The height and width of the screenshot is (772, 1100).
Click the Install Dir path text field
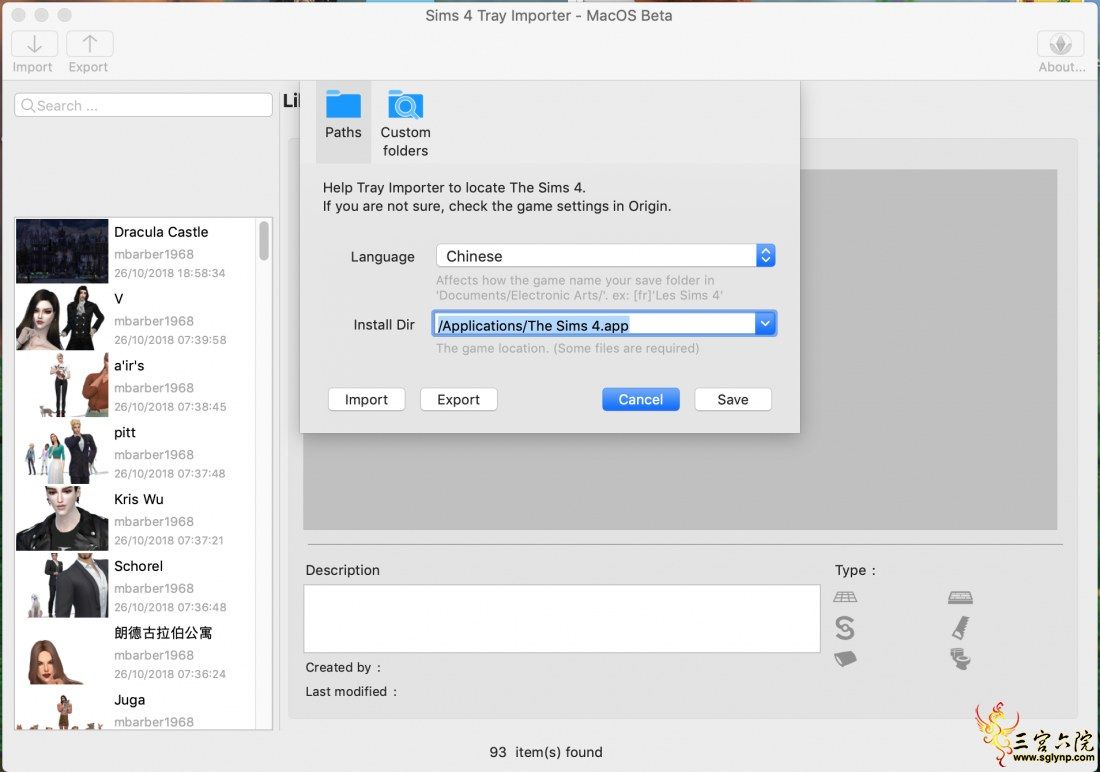coord(595,324)
